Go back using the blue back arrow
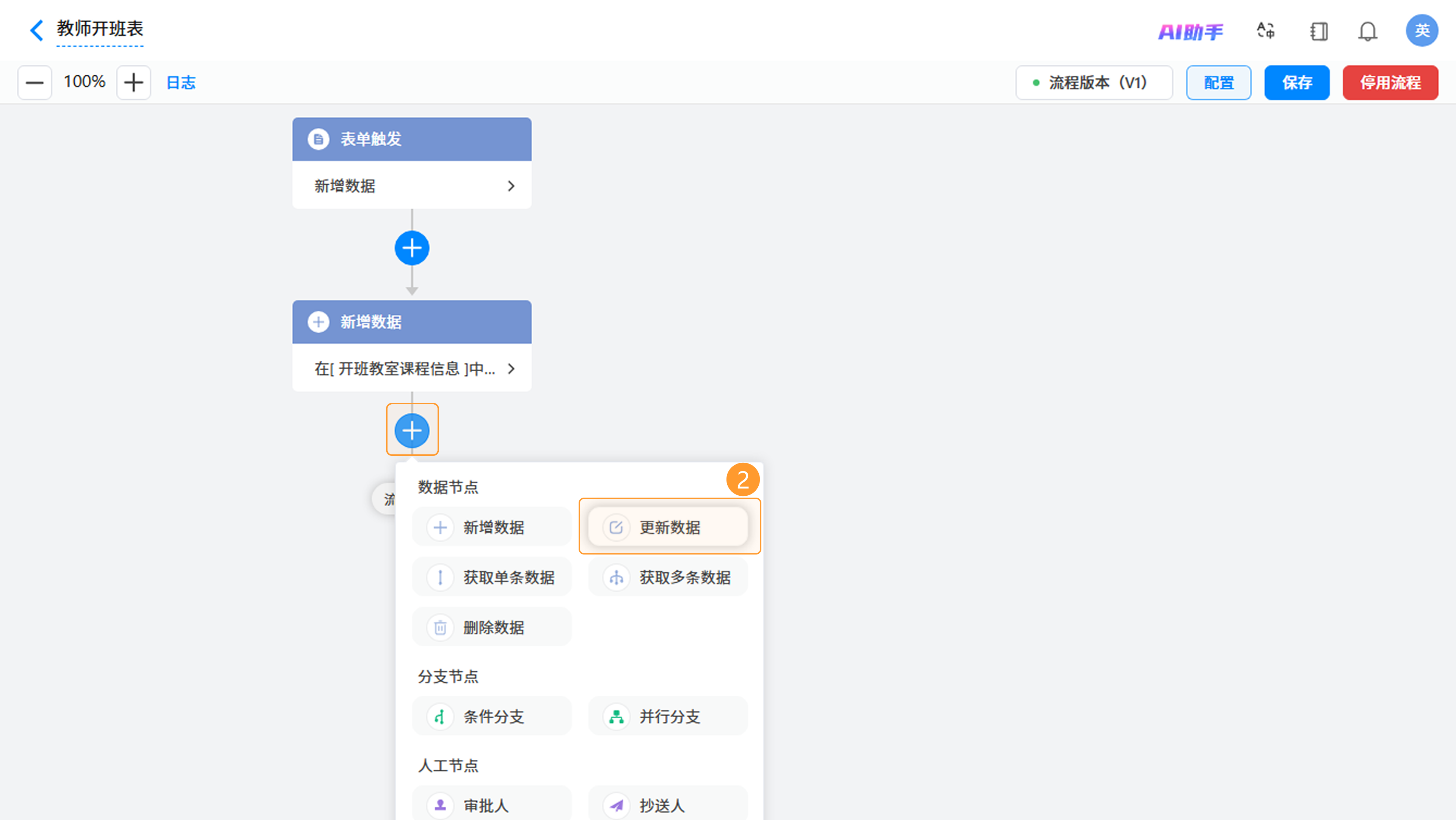 click(x=37, y=30)
